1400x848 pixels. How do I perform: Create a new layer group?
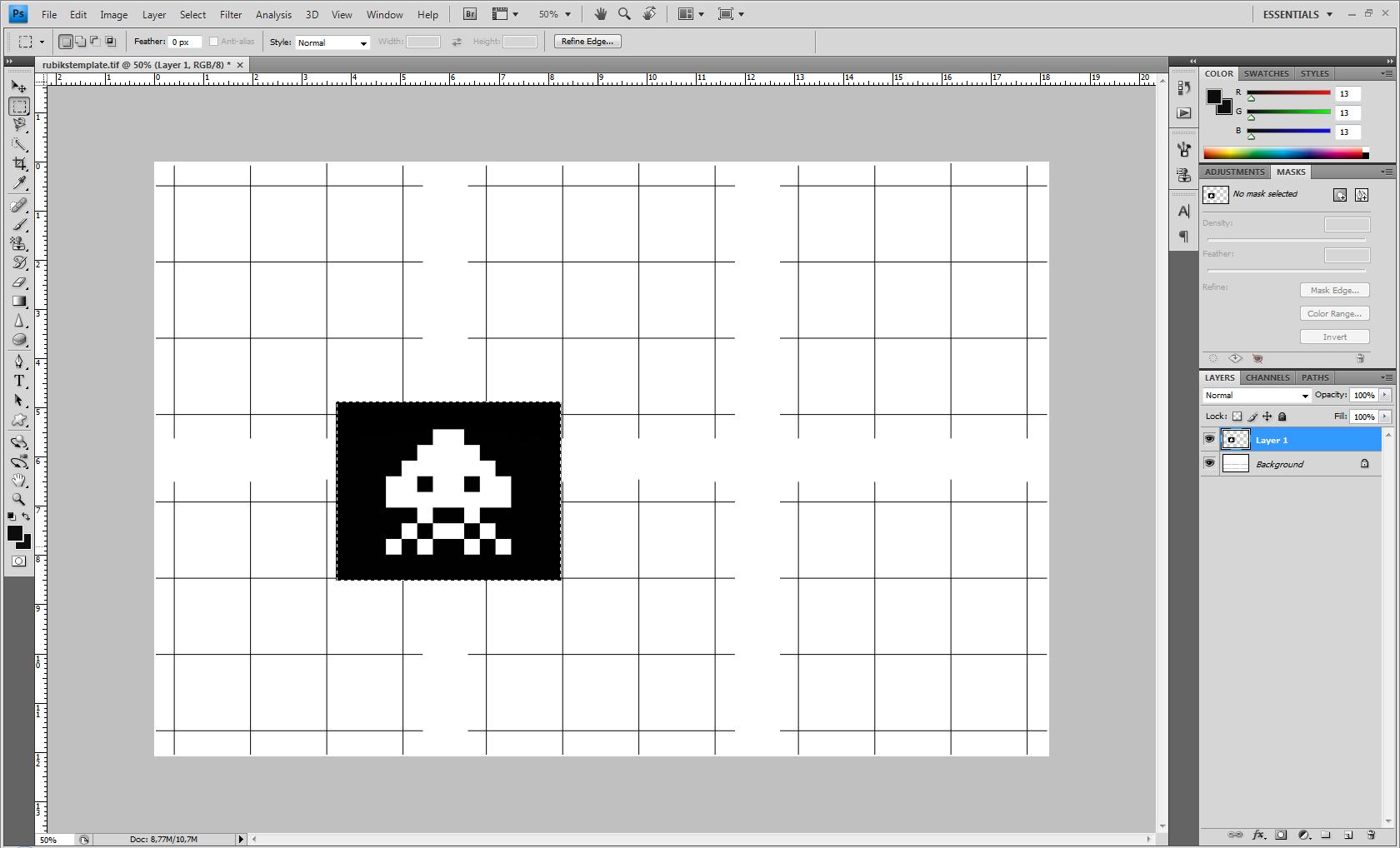[1326, 835]
